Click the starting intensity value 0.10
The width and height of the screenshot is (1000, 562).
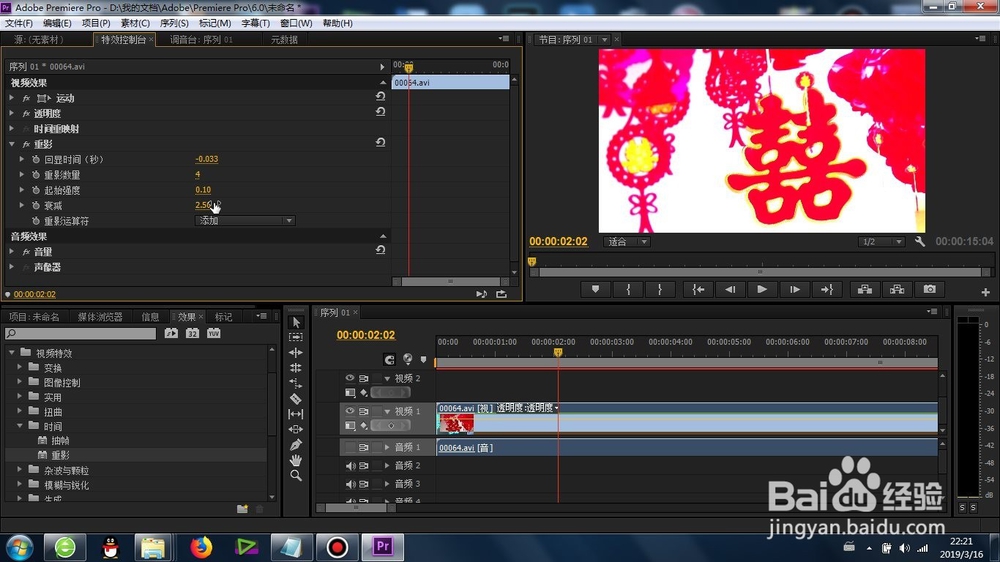point(203,189)
